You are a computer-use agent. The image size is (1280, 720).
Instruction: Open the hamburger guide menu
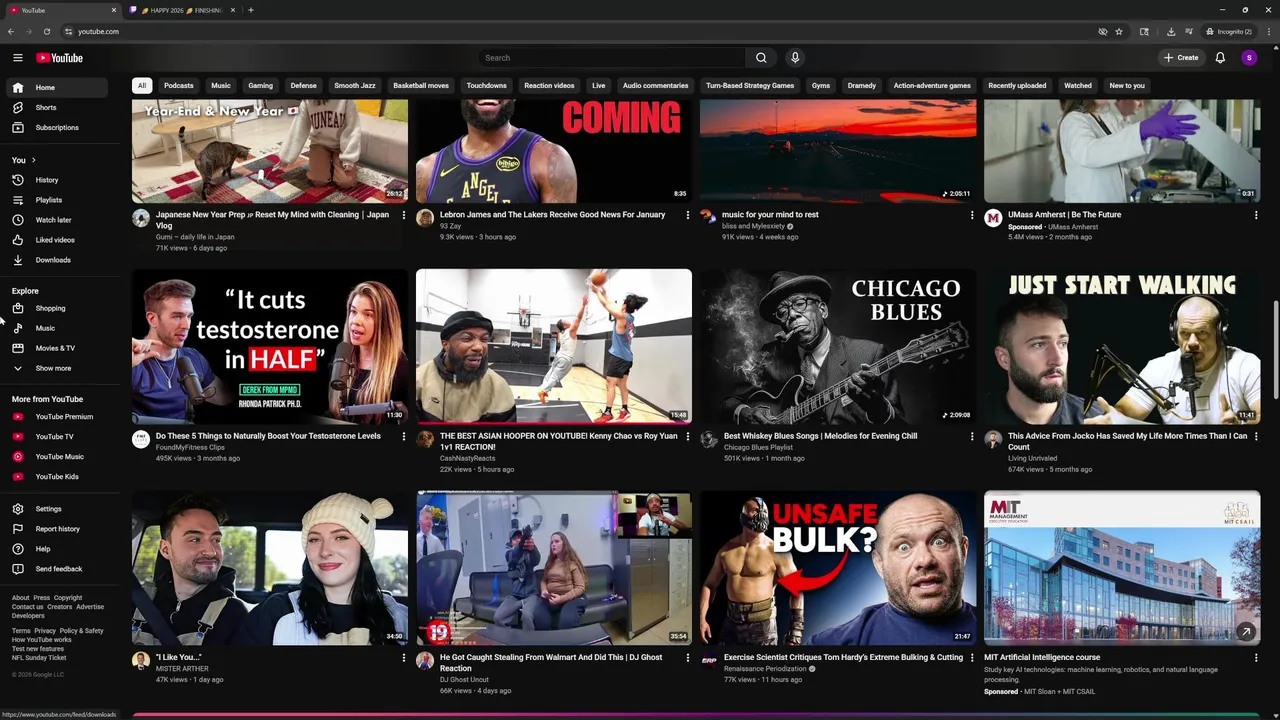(17, 58)
